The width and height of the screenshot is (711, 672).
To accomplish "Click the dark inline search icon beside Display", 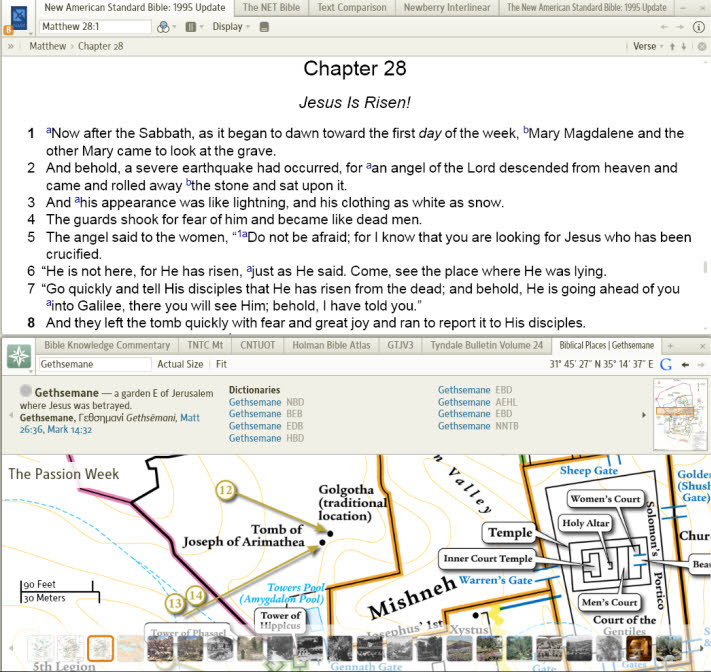I will (264, 27).
